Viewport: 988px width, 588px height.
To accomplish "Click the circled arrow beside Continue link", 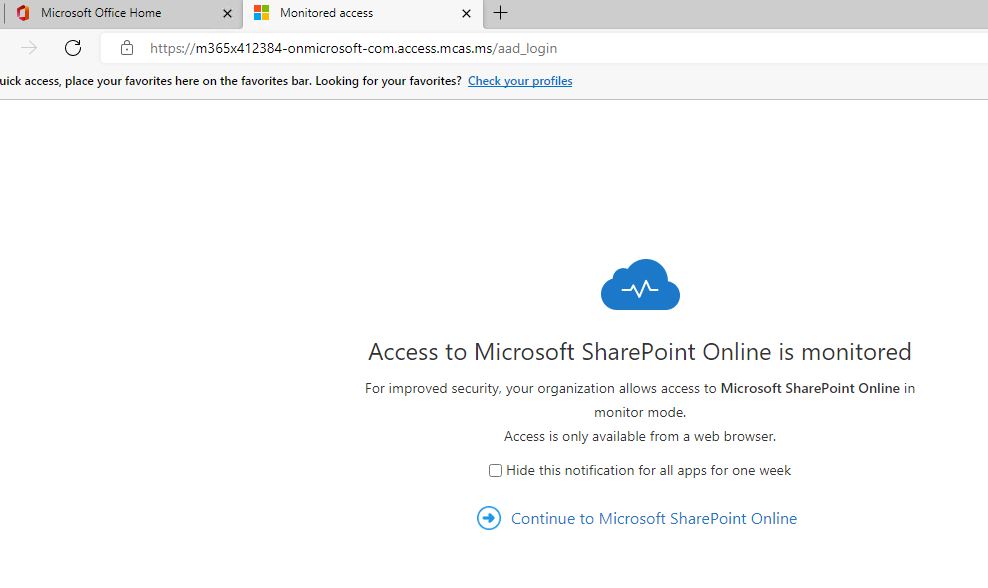I will [488, 518].
